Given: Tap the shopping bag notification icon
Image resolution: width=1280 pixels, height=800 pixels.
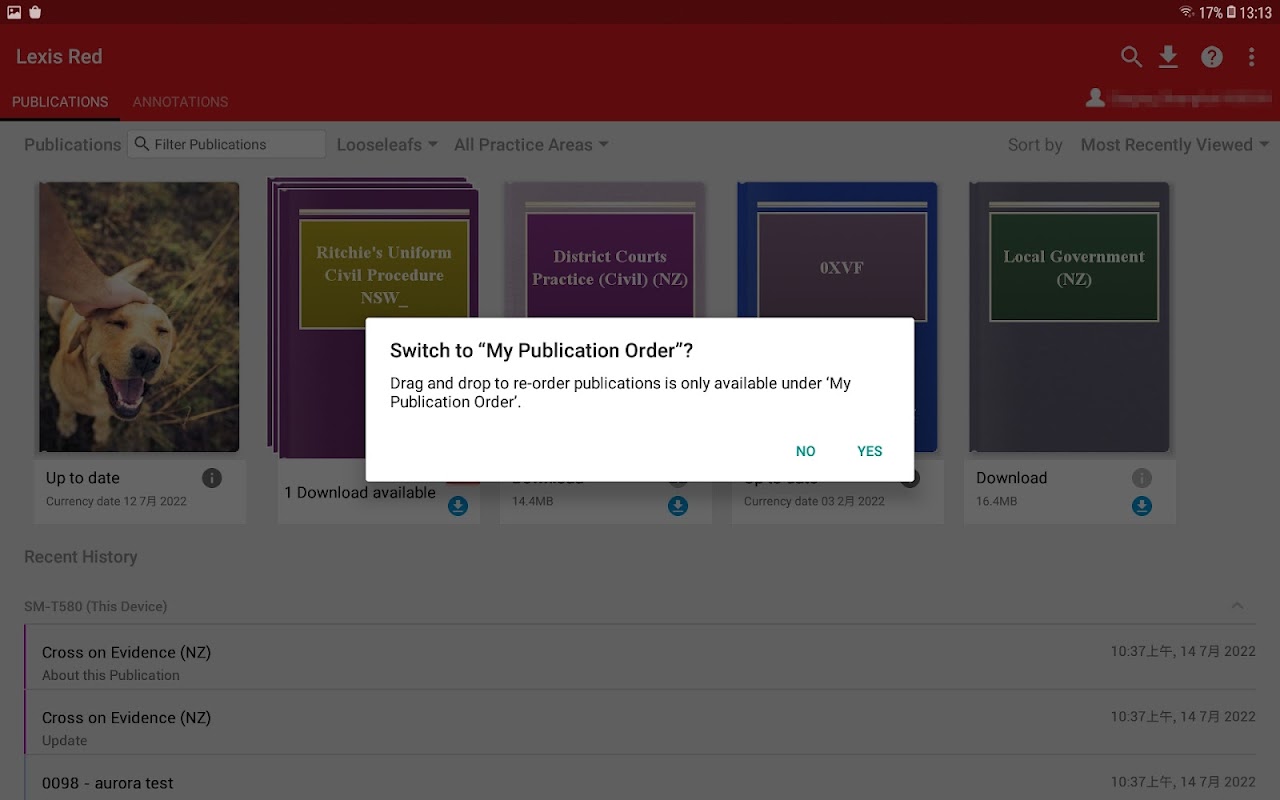Looking at the screenshot, I should 36,12.
